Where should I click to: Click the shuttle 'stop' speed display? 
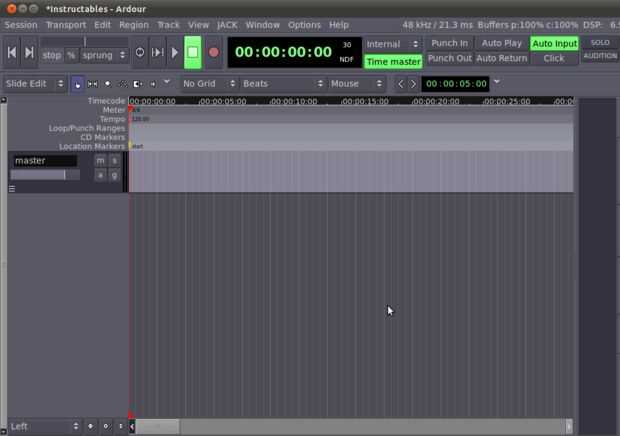coord(52,55)
